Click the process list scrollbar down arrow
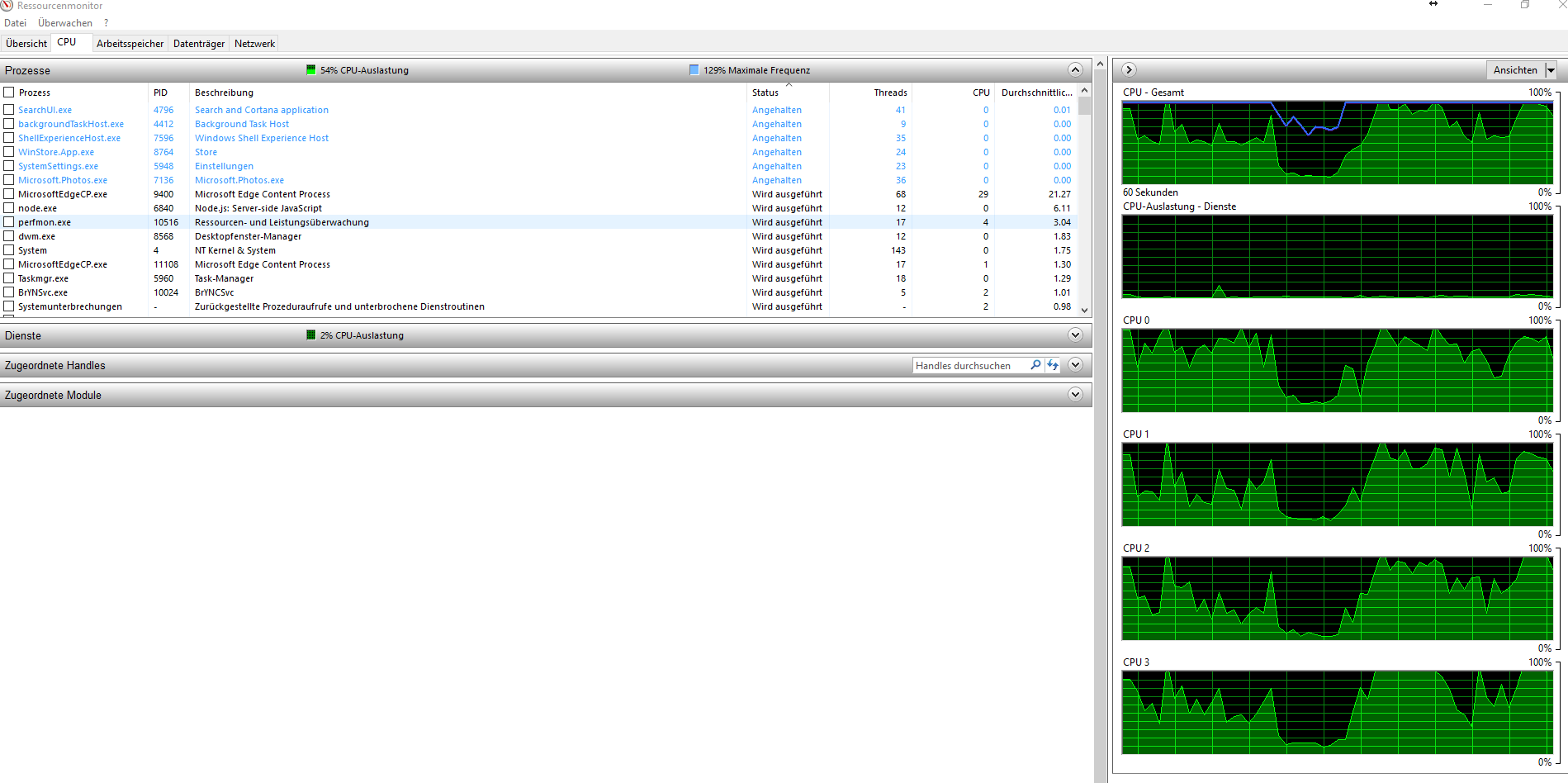Image resolution: width=1568 pixels, height=783 pixels. click(1085, 311)
